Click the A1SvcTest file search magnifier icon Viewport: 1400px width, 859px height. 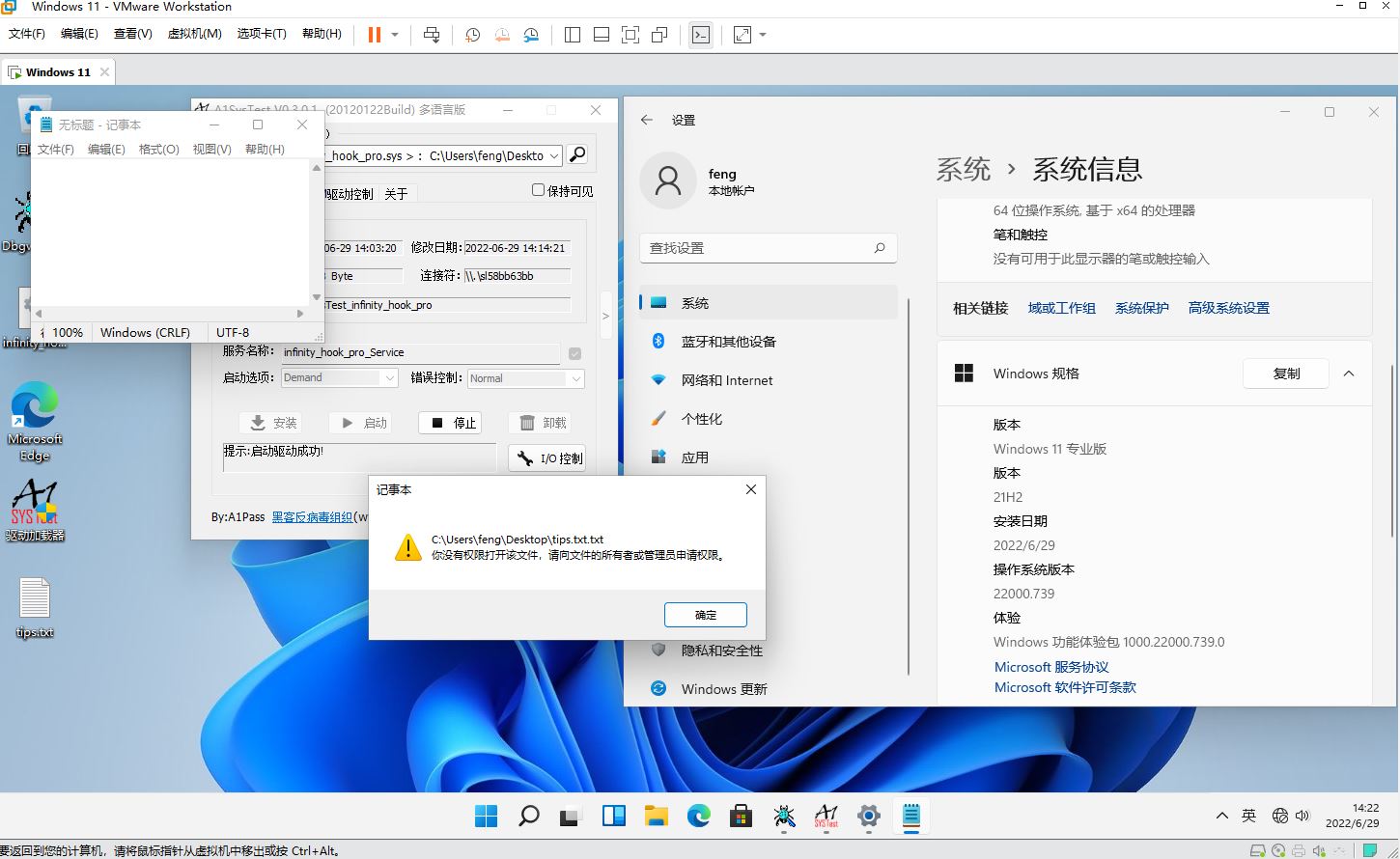tap(576, 154)
